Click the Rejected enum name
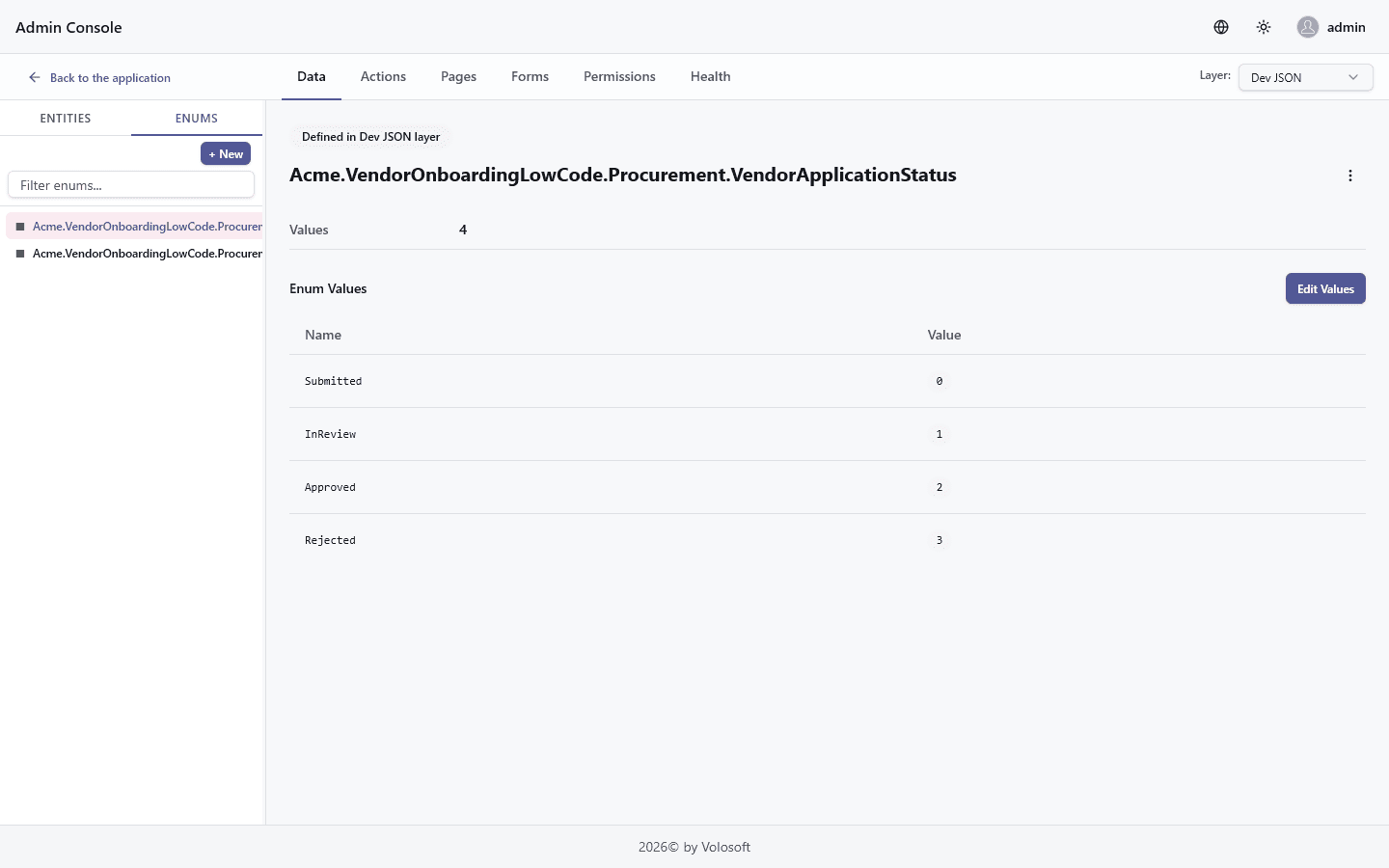1389x868 pixels. pos(331,540)
